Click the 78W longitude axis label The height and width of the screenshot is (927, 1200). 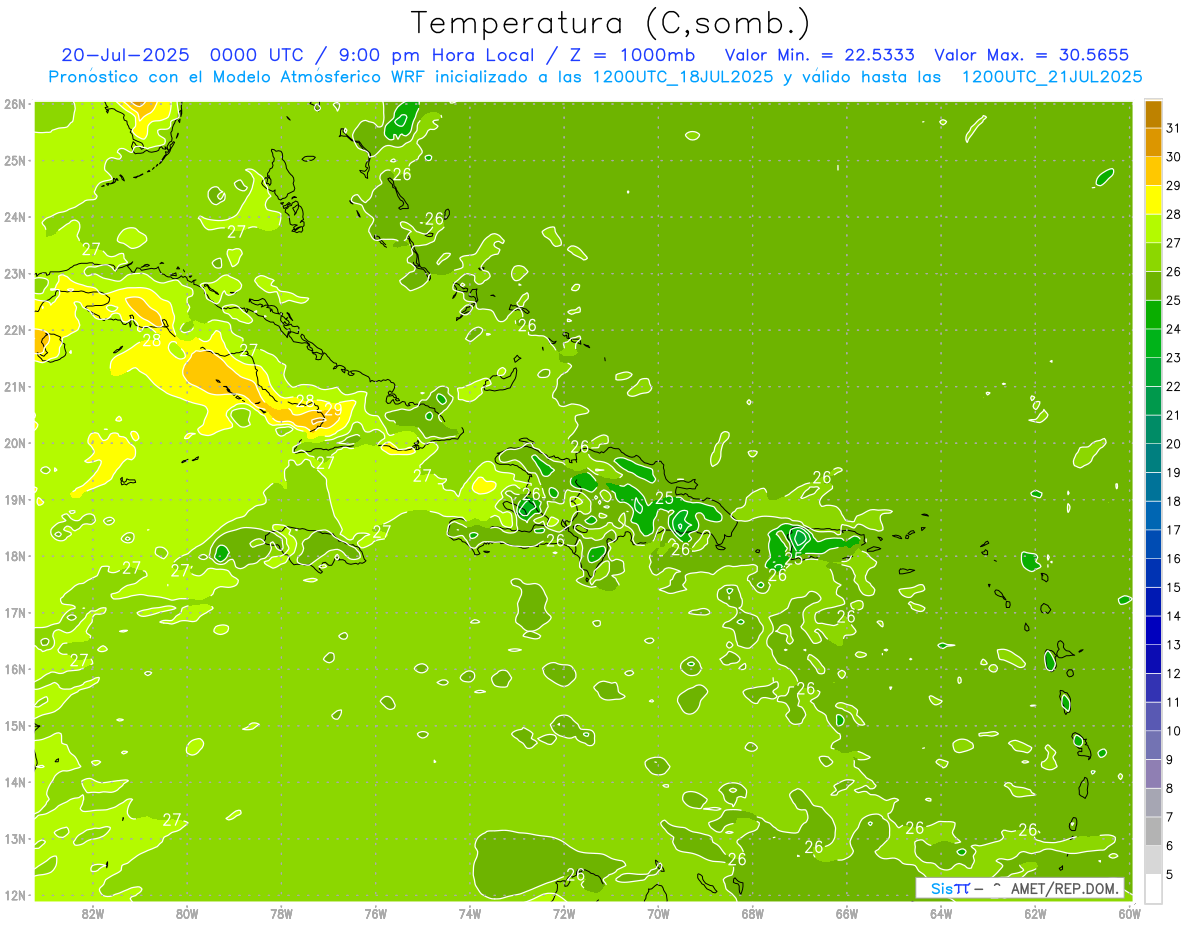(281, 913)
